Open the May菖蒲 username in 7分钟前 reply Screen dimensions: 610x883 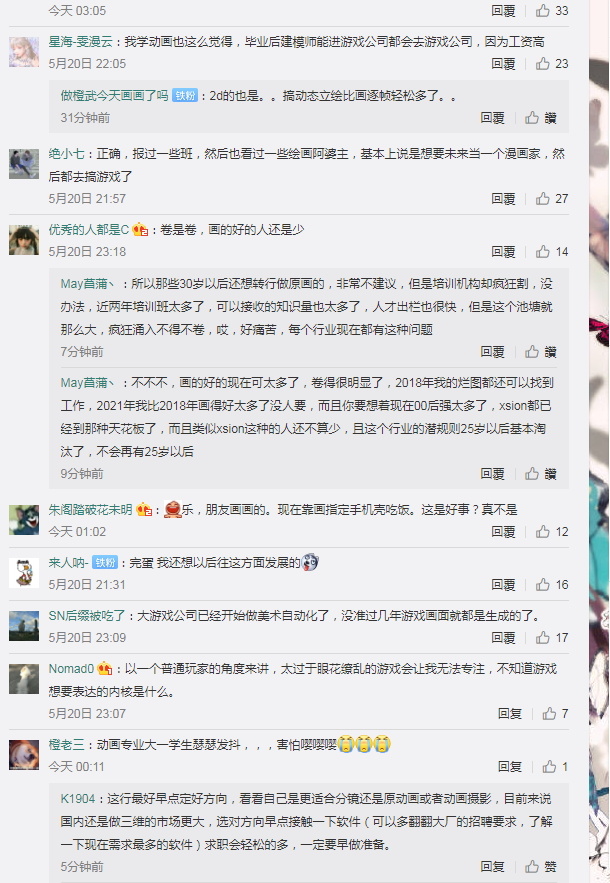(87, 284)
